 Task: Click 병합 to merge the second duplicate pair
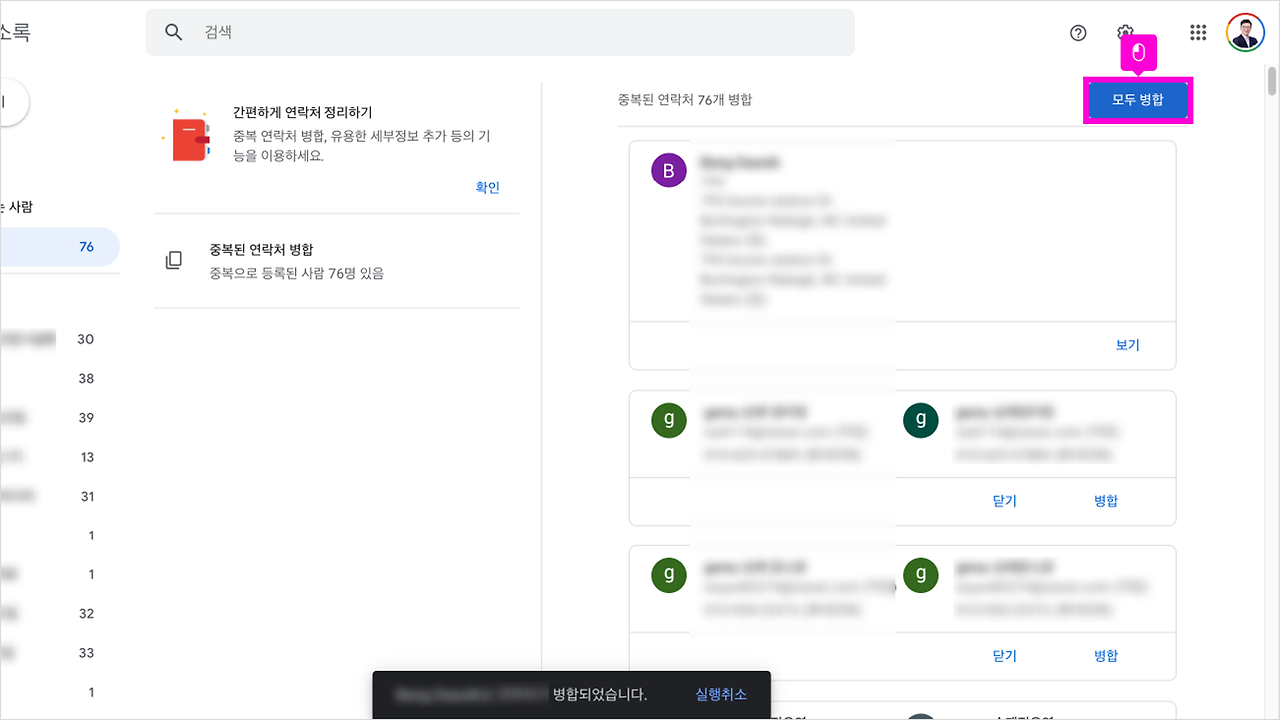(x=1106, y=500)
